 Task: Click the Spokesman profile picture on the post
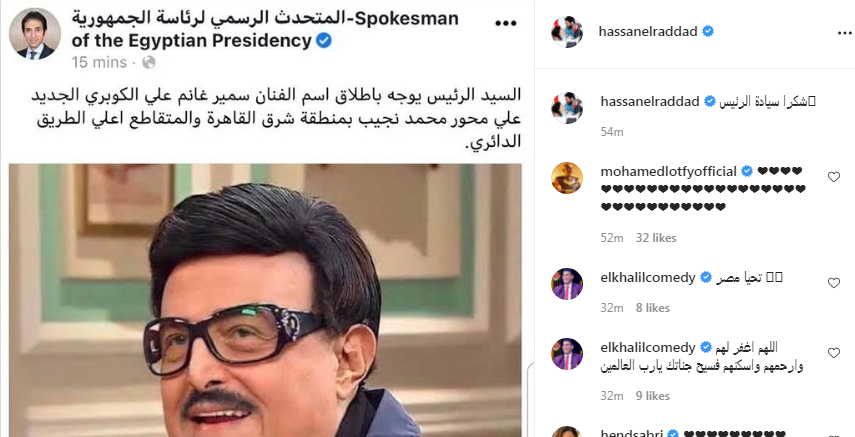pos(35,34)
